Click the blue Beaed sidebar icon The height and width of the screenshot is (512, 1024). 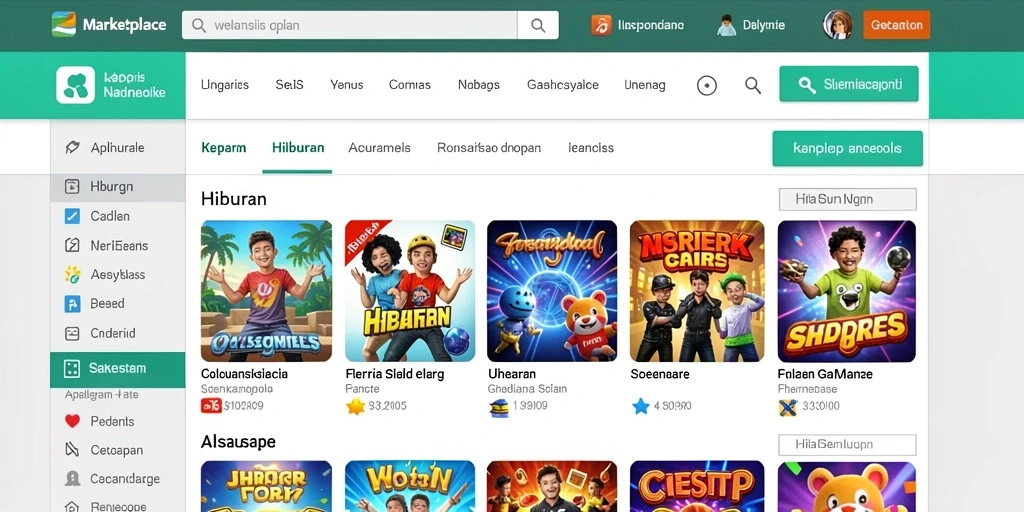click(72, 304)
